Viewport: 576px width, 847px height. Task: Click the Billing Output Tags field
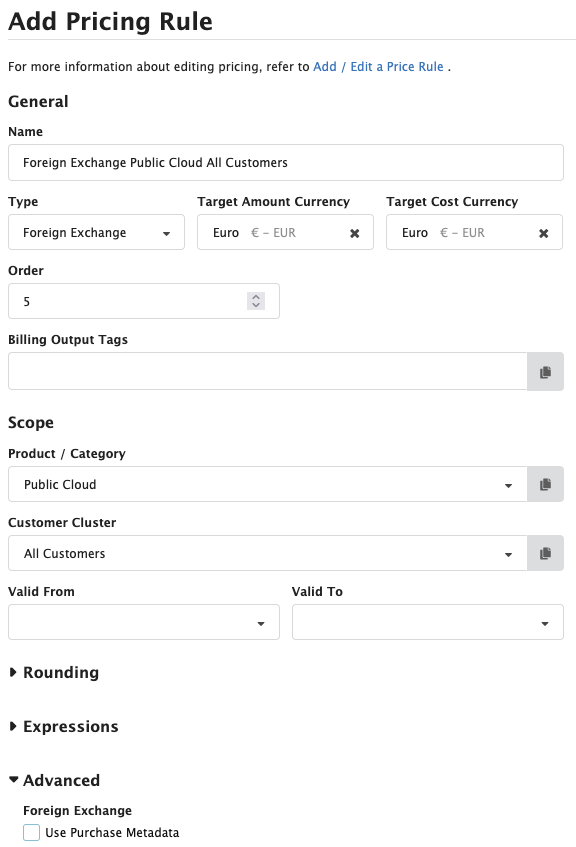[267, 372]
